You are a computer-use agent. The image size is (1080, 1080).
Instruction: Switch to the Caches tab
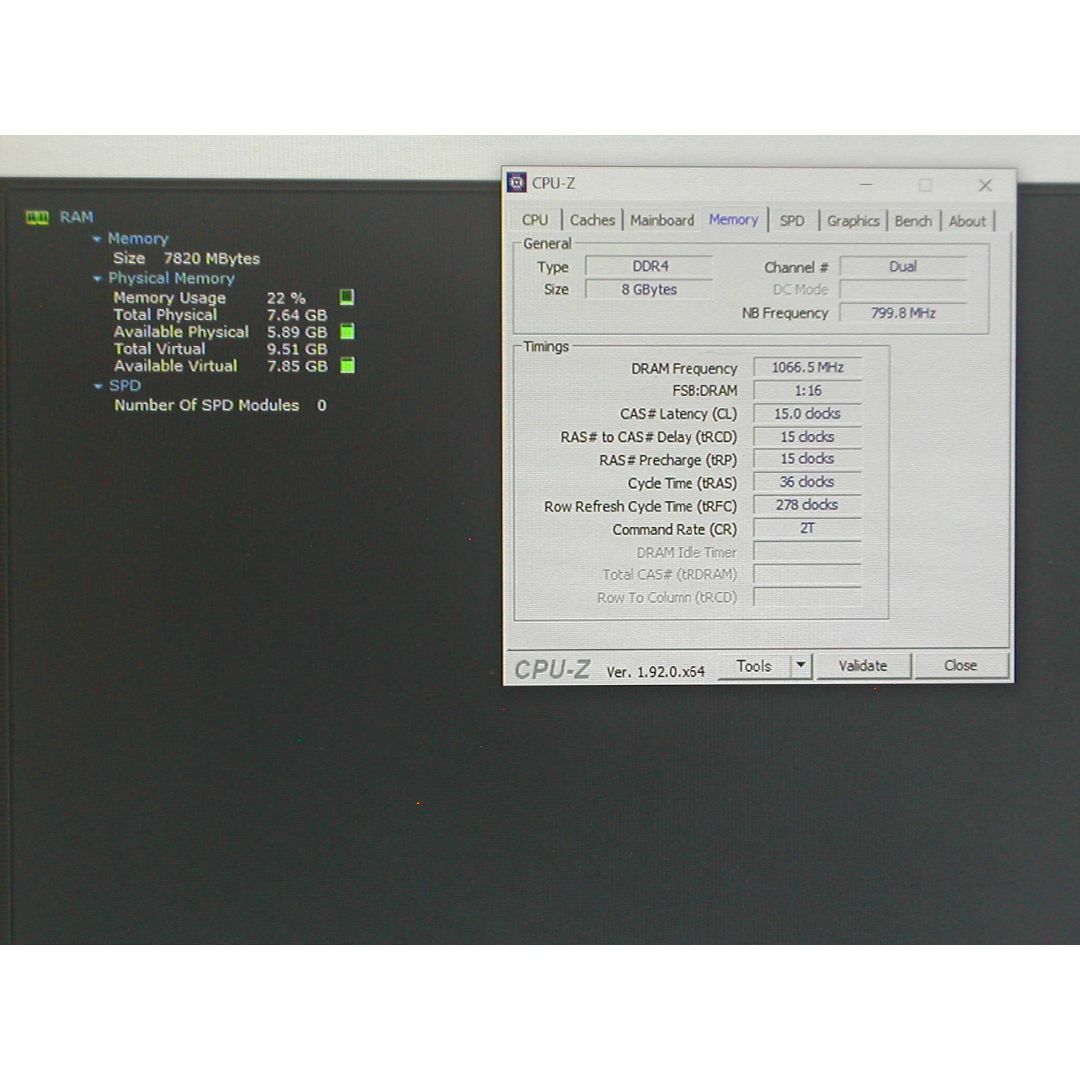tap(592, 220)
